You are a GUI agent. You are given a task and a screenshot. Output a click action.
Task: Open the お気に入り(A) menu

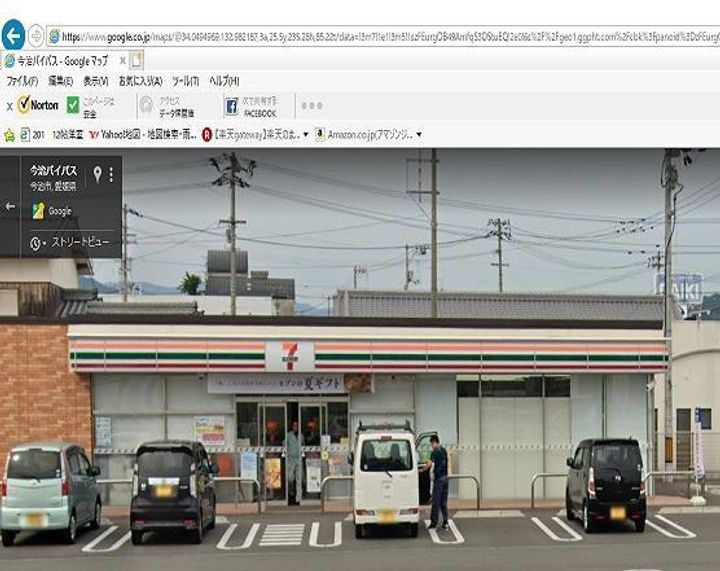[140, 81]
